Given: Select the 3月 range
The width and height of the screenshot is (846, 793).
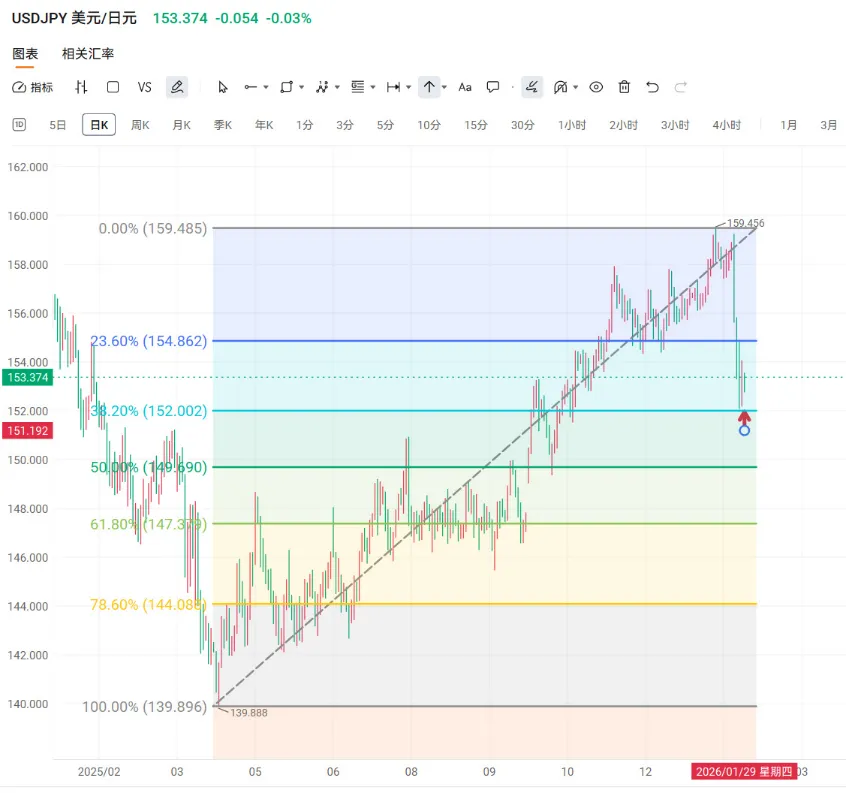Looking at the screenshot, I should (829, 125).
